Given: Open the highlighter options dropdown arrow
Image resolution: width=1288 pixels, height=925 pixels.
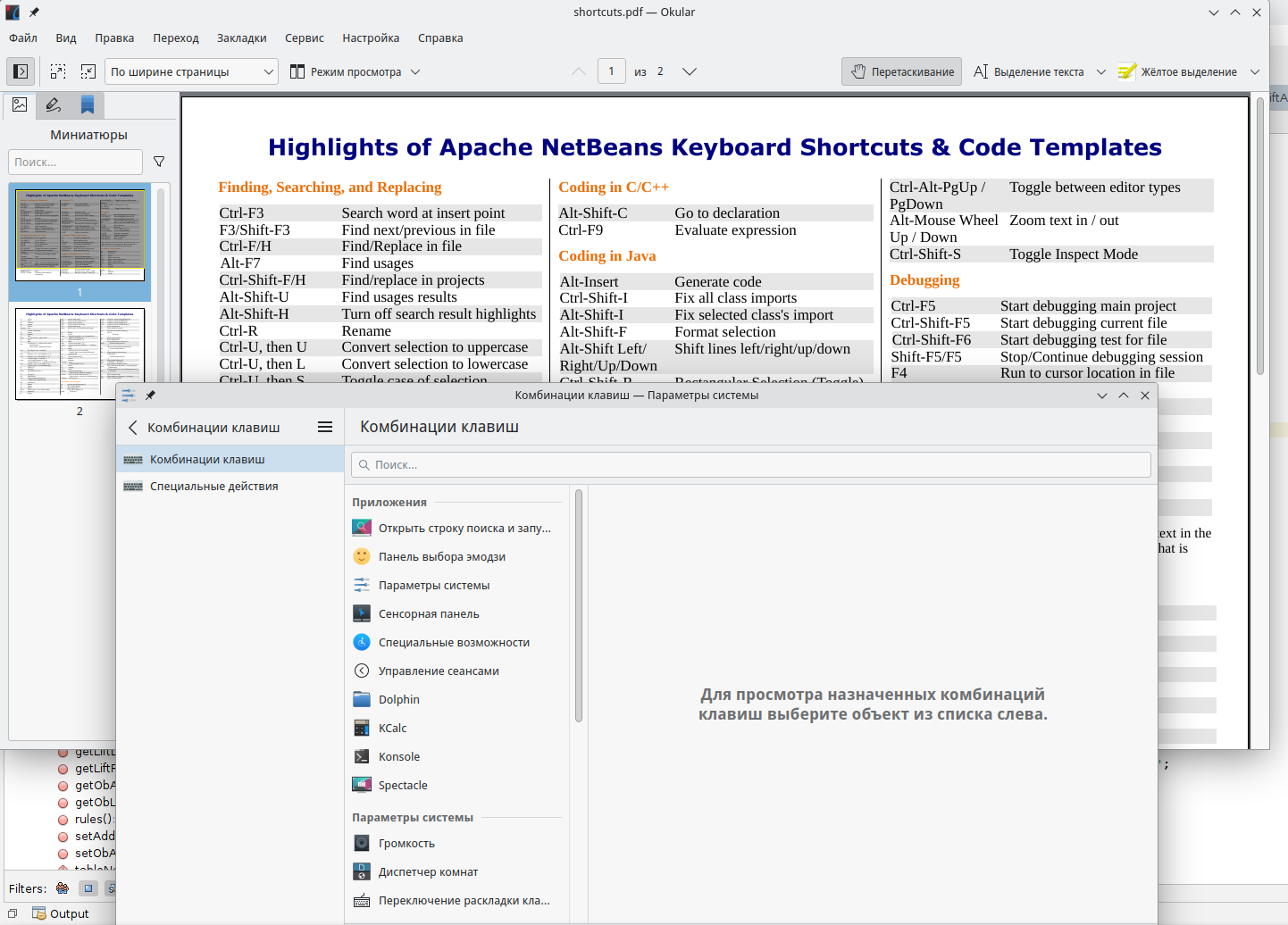Looking at the screenshot, I should [x=1255, y=71].
